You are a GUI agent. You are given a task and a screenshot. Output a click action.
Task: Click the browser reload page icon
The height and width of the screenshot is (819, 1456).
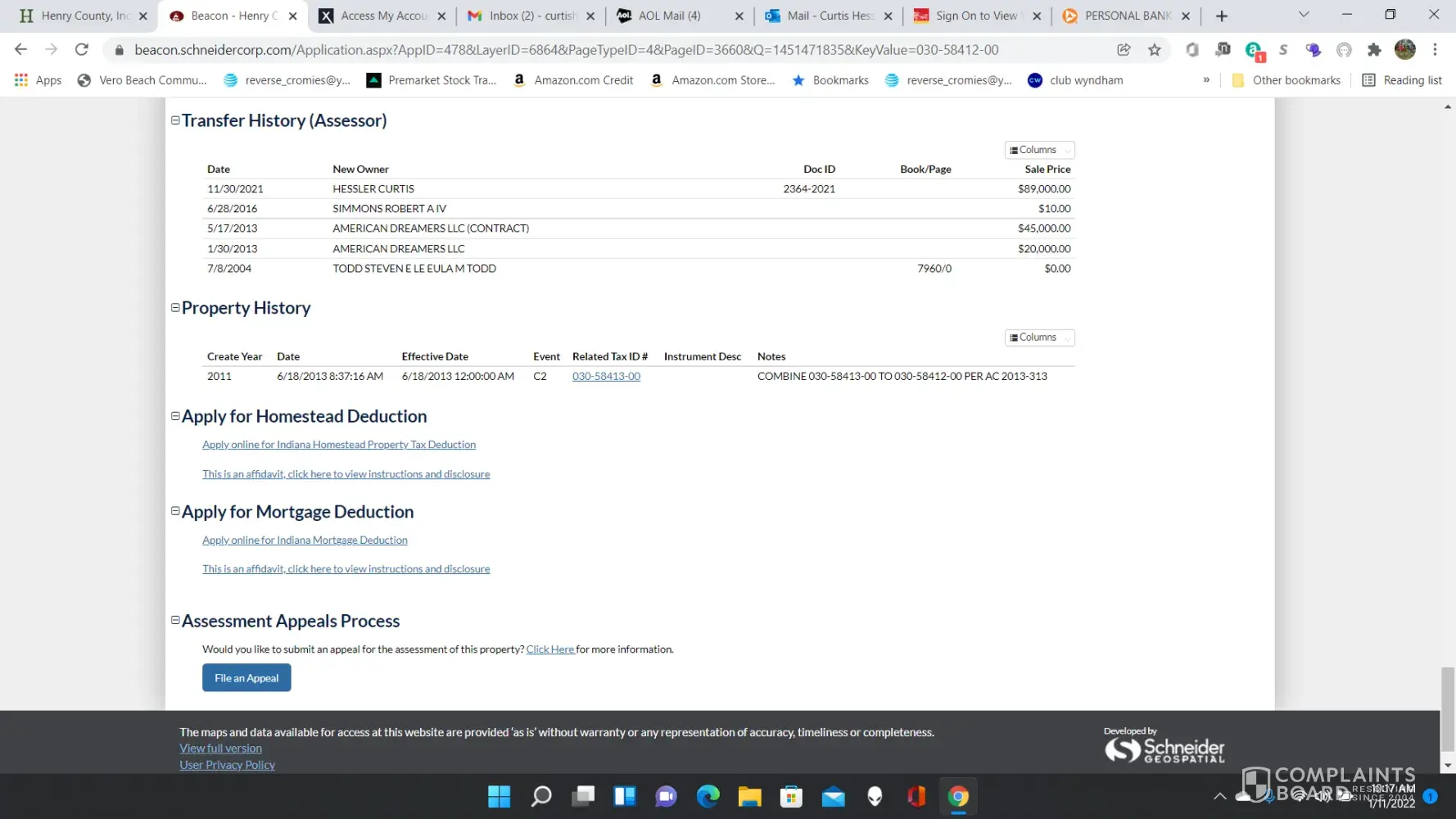[81, 50]
